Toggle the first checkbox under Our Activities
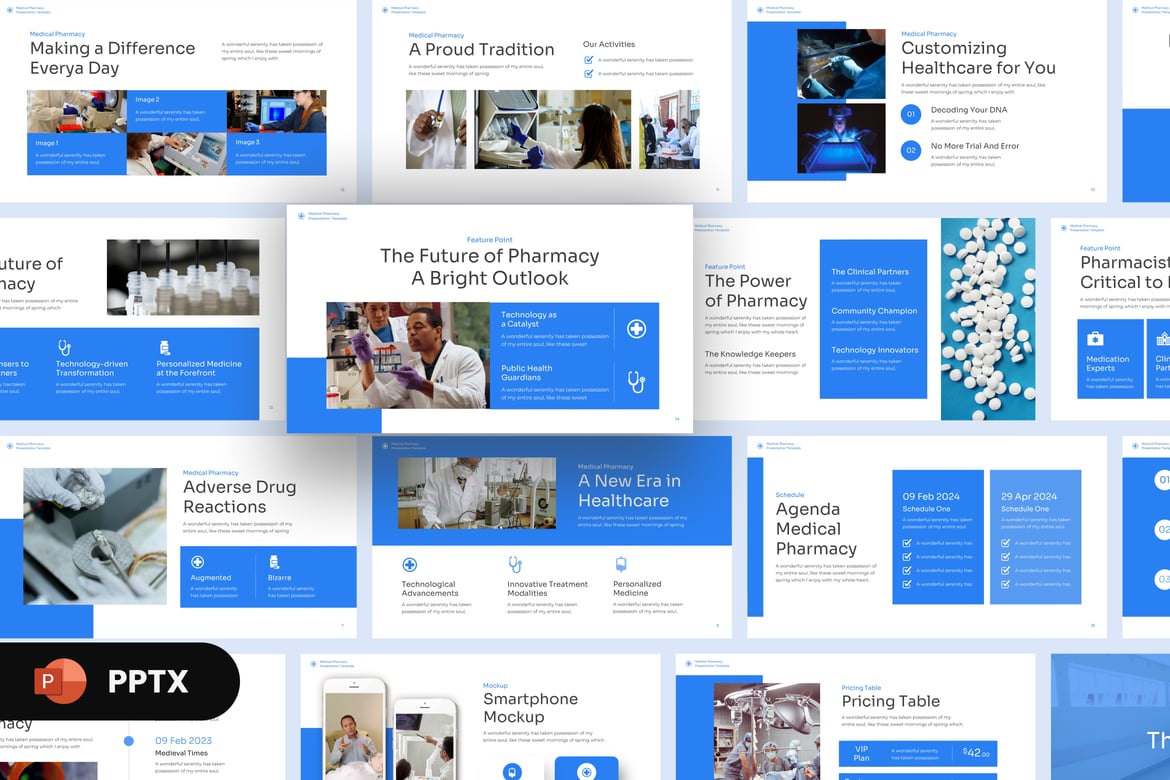 tap(589, 60)
